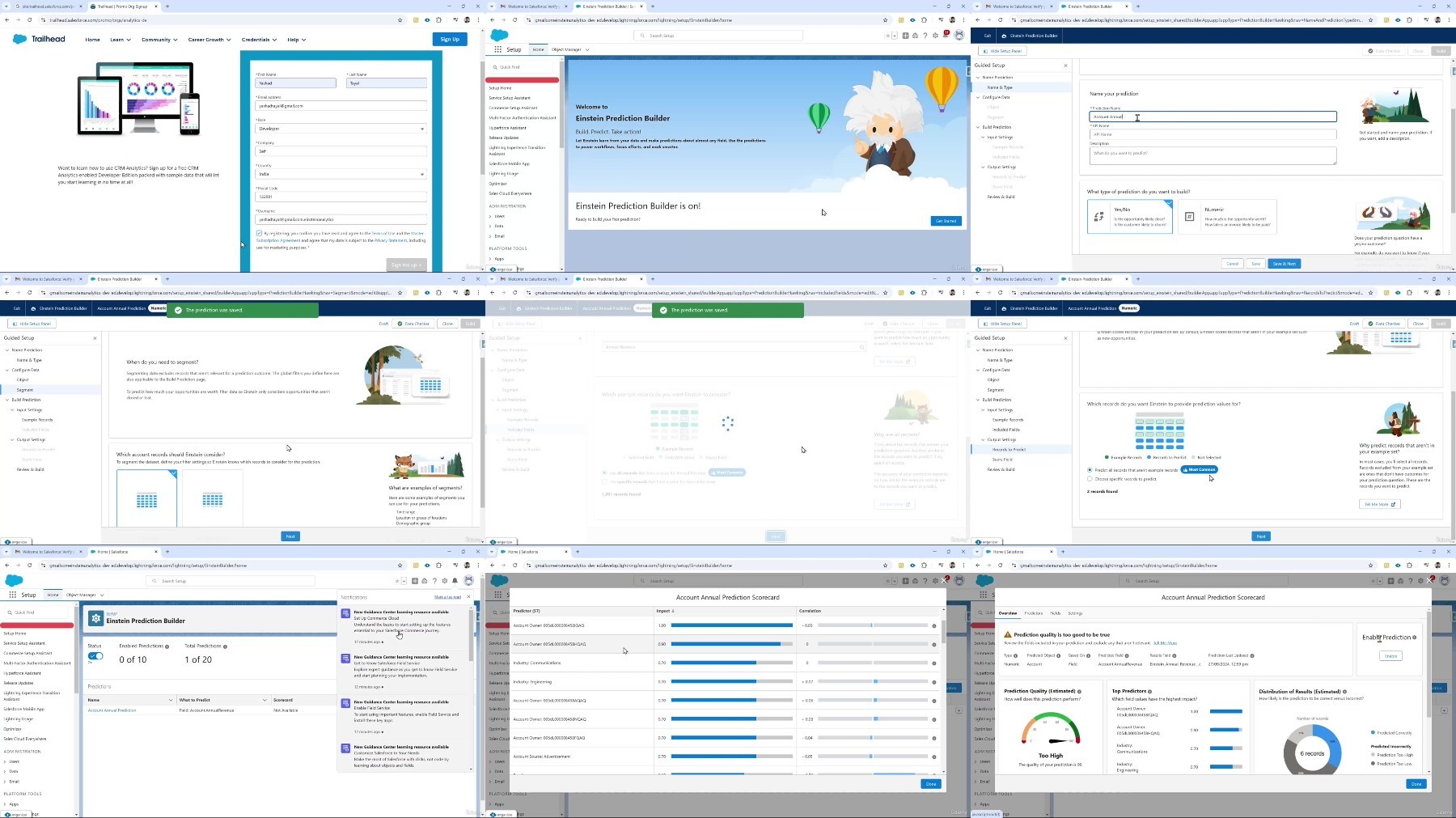Click favorites star in Welcome window Salesforce header
This screenshot has height=818, width=1456.
click(x=887, y=36)
